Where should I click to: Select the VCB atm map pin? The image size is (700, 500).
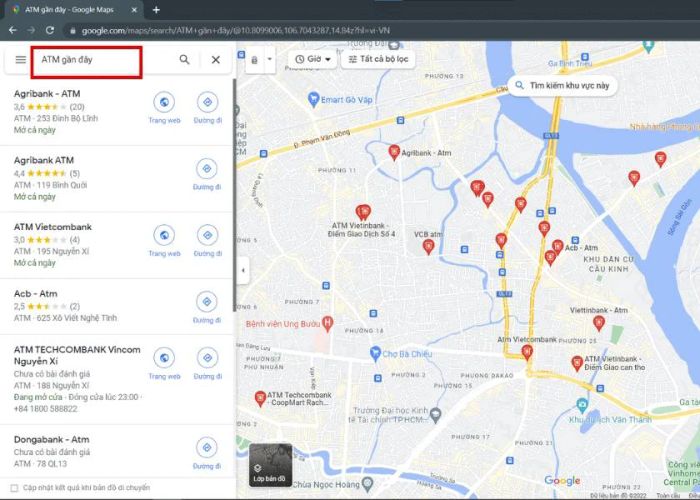428,246
